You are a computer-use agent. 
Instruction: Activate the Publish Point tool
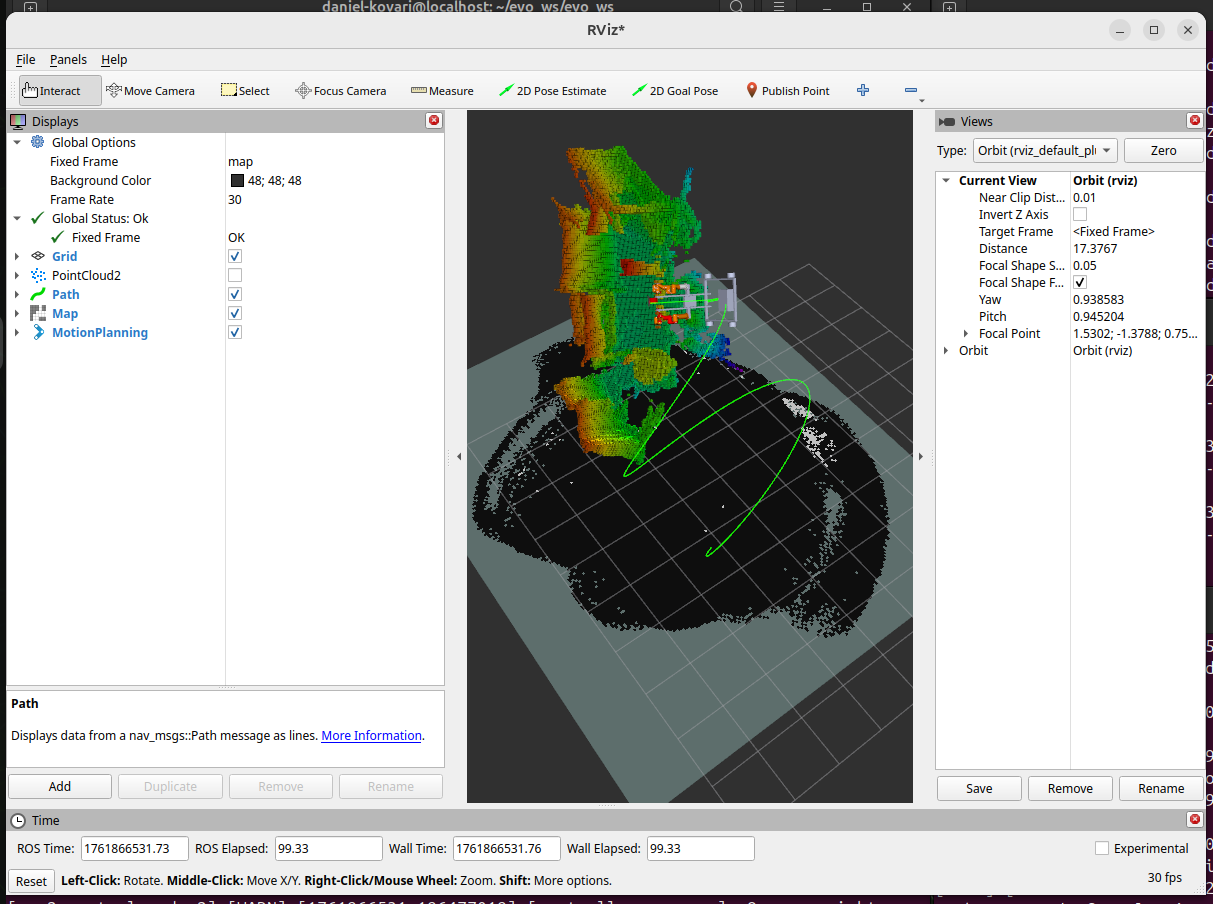pyautogui.click(x=787, y=91)
